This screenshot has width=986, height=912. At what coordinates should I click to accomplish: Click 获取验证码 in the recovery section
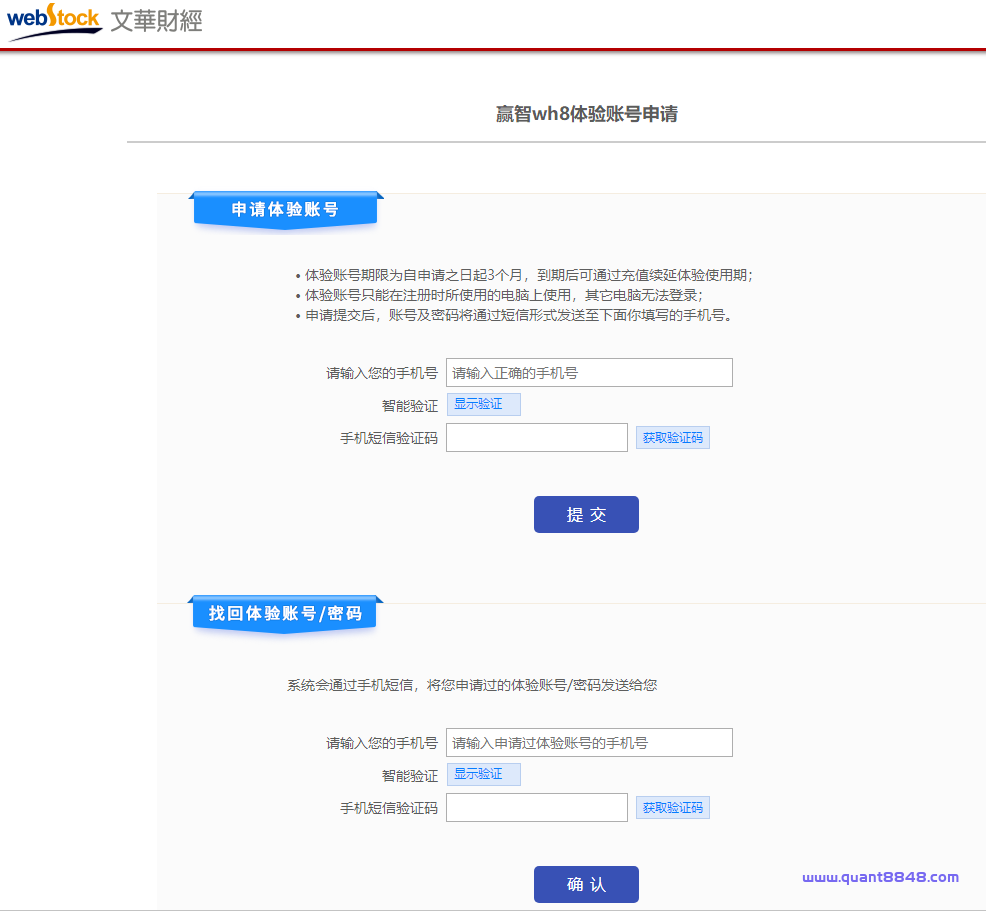tap(672, 808)
